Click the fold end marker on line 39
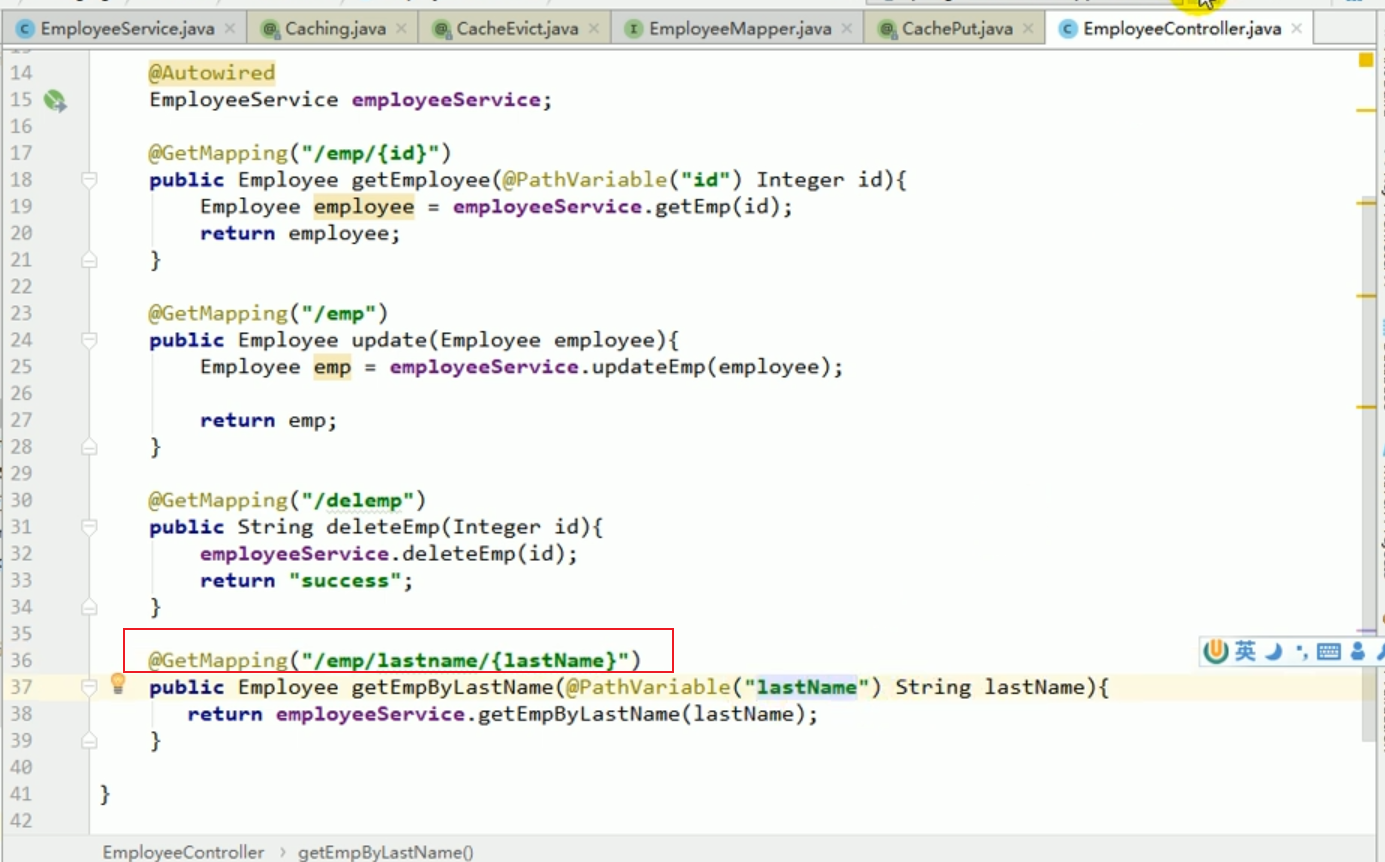Screen dimensions: 1385x862 pos(89,740)
